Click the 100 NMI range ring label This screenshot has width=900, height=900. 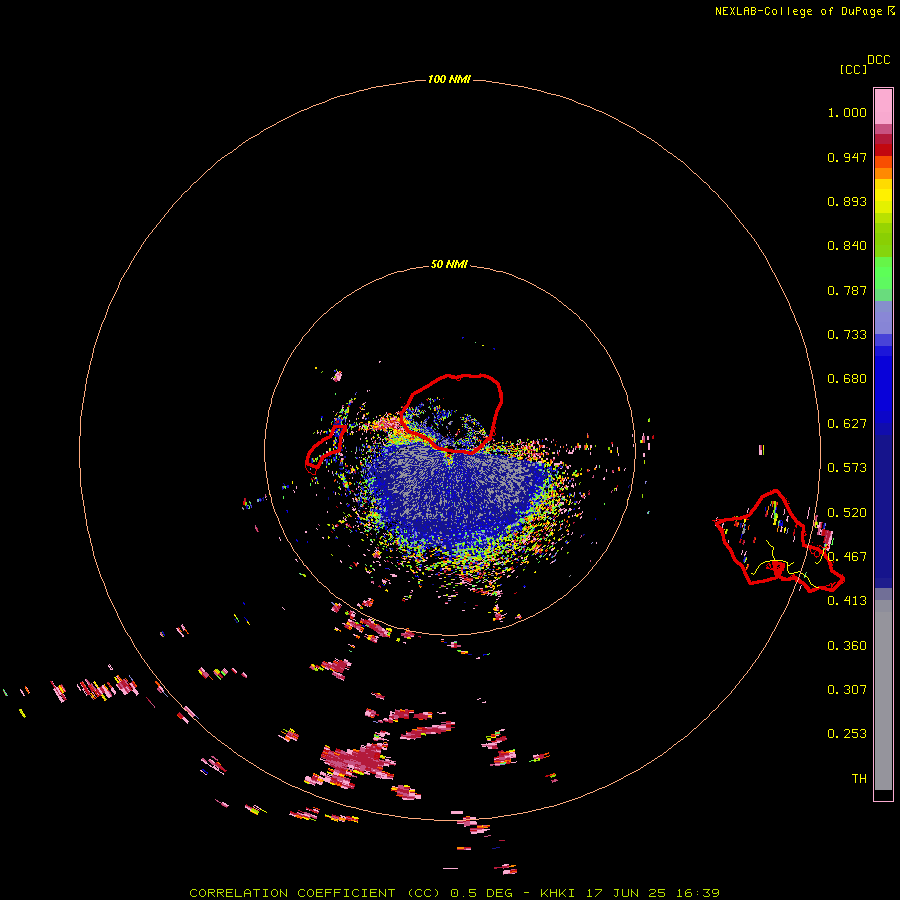(x=449, y=79)
